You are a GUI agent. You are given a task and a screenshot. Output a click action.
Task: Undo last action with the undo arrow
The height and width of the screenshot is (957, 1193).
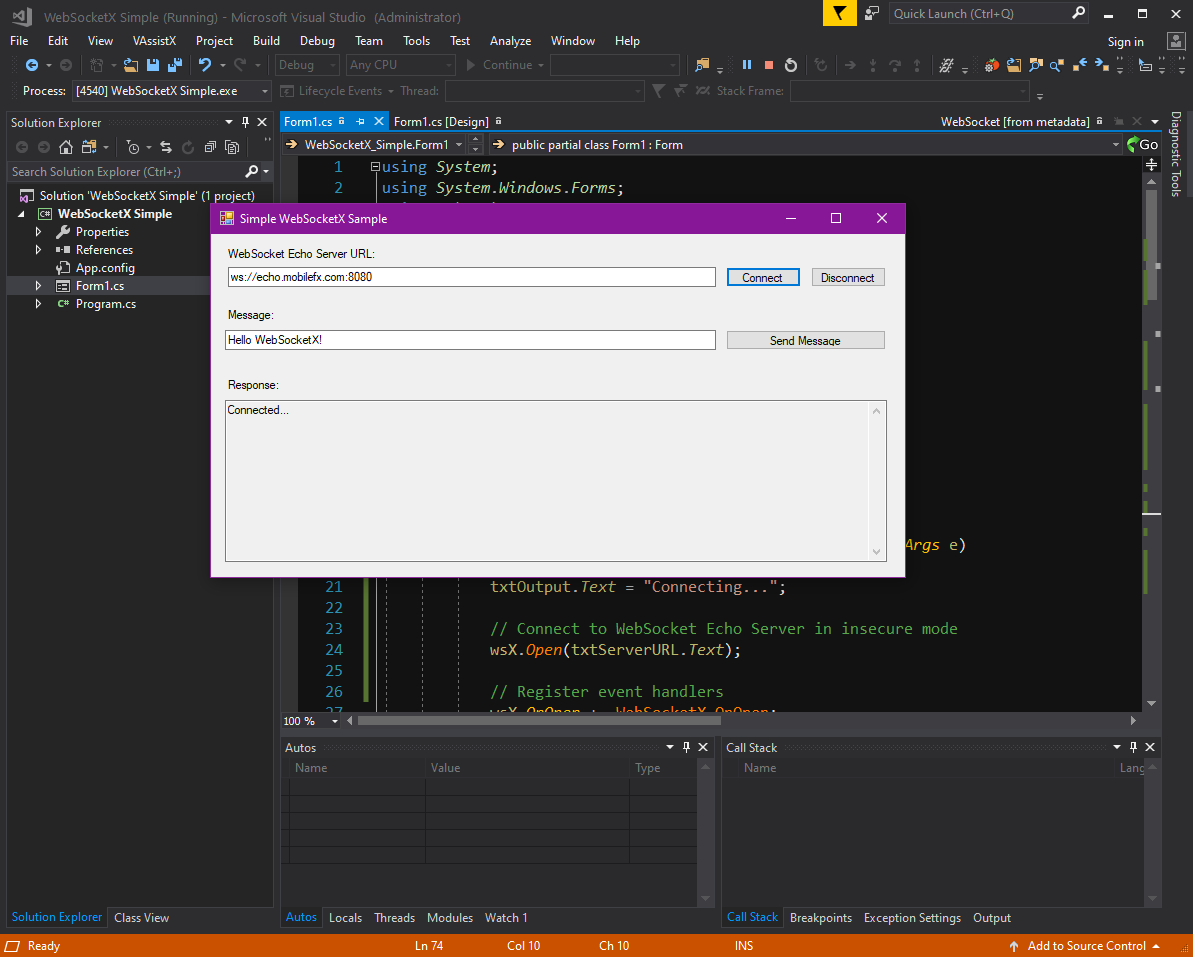205,65
